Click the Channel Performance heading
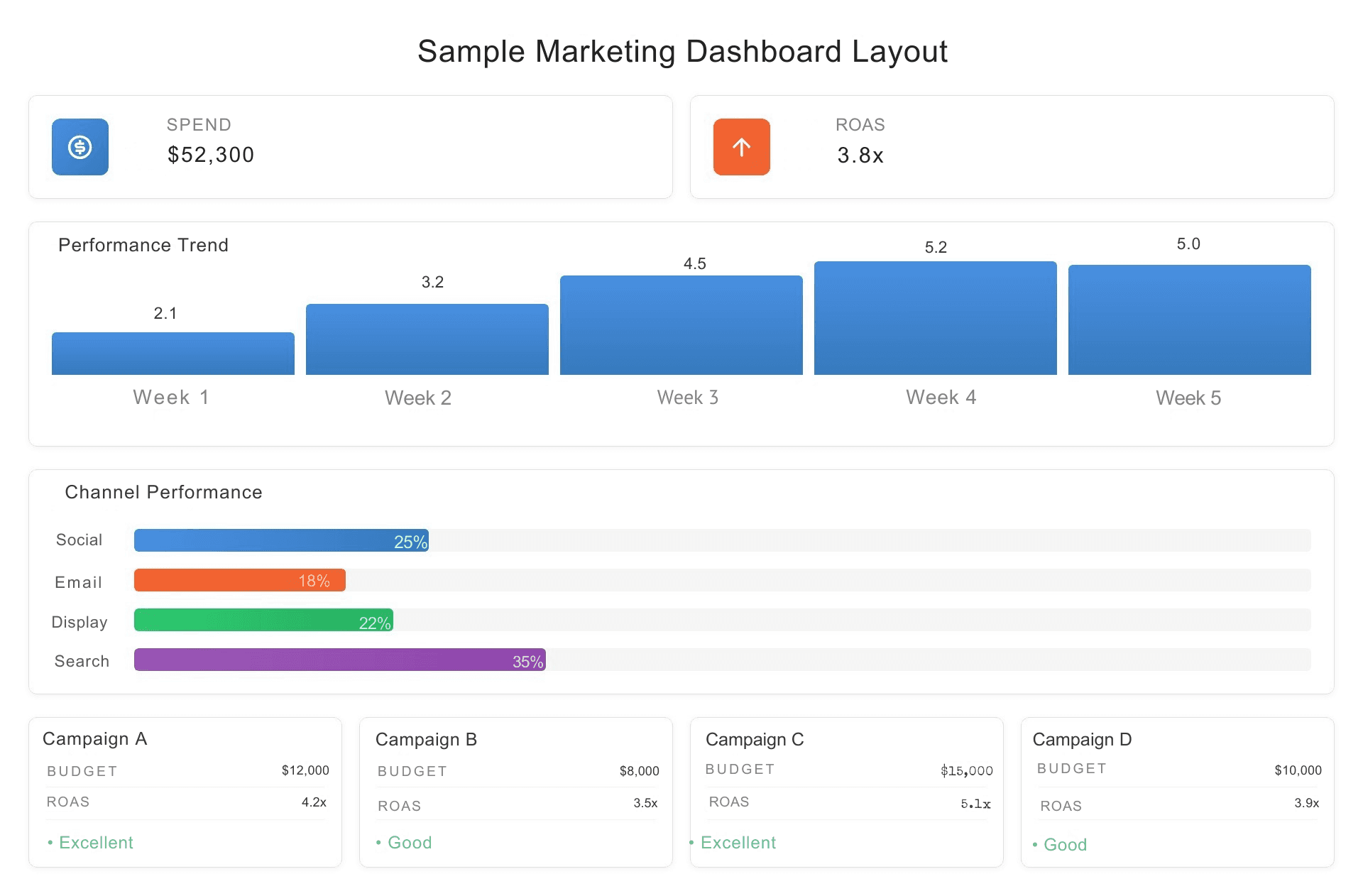This screenshot has height=896, width=1363. [x=163, y=492]
